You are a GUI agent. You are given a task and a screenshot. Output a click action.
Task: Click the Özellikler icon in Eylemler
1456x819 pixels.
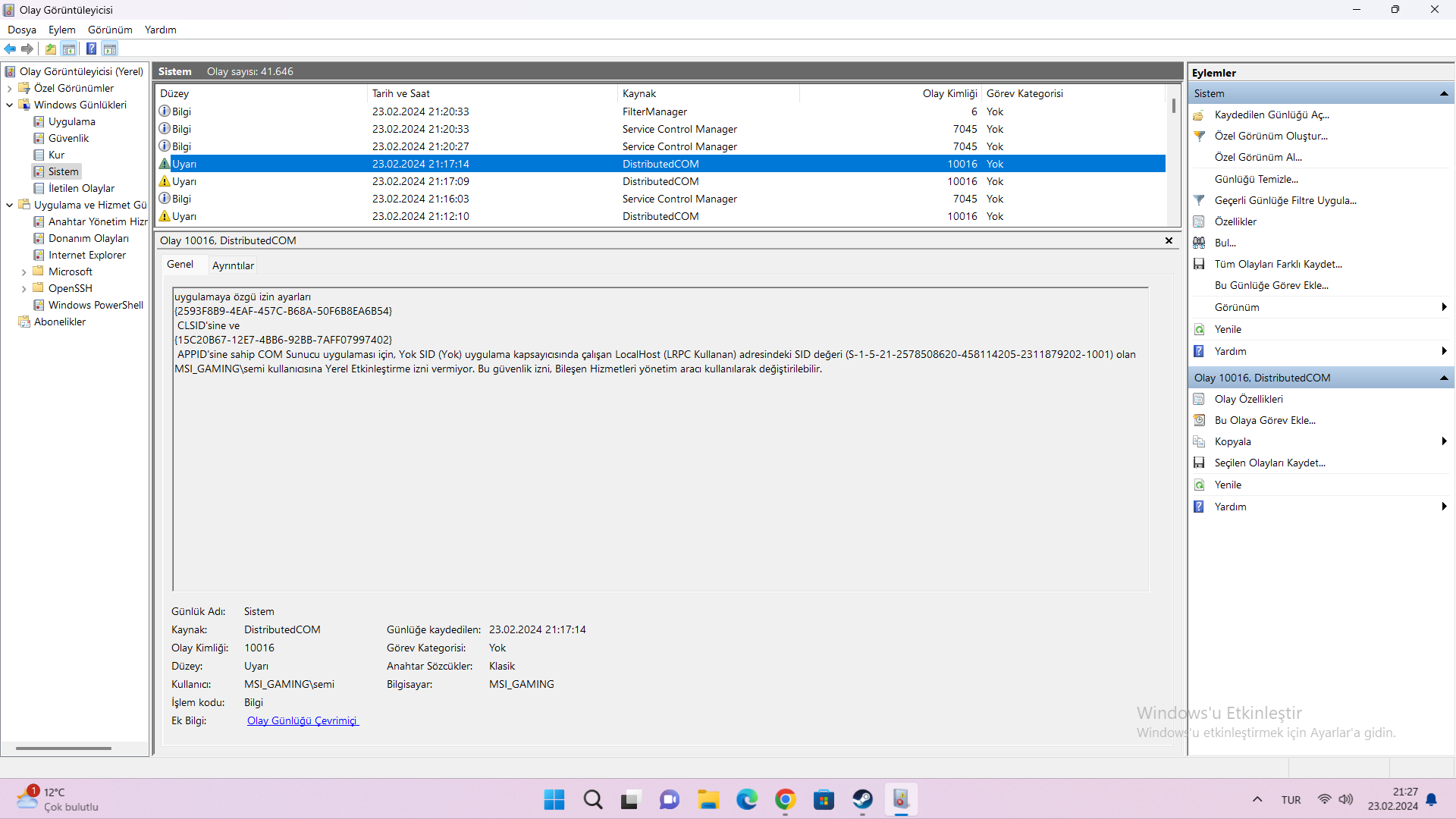pos(1199,221)
